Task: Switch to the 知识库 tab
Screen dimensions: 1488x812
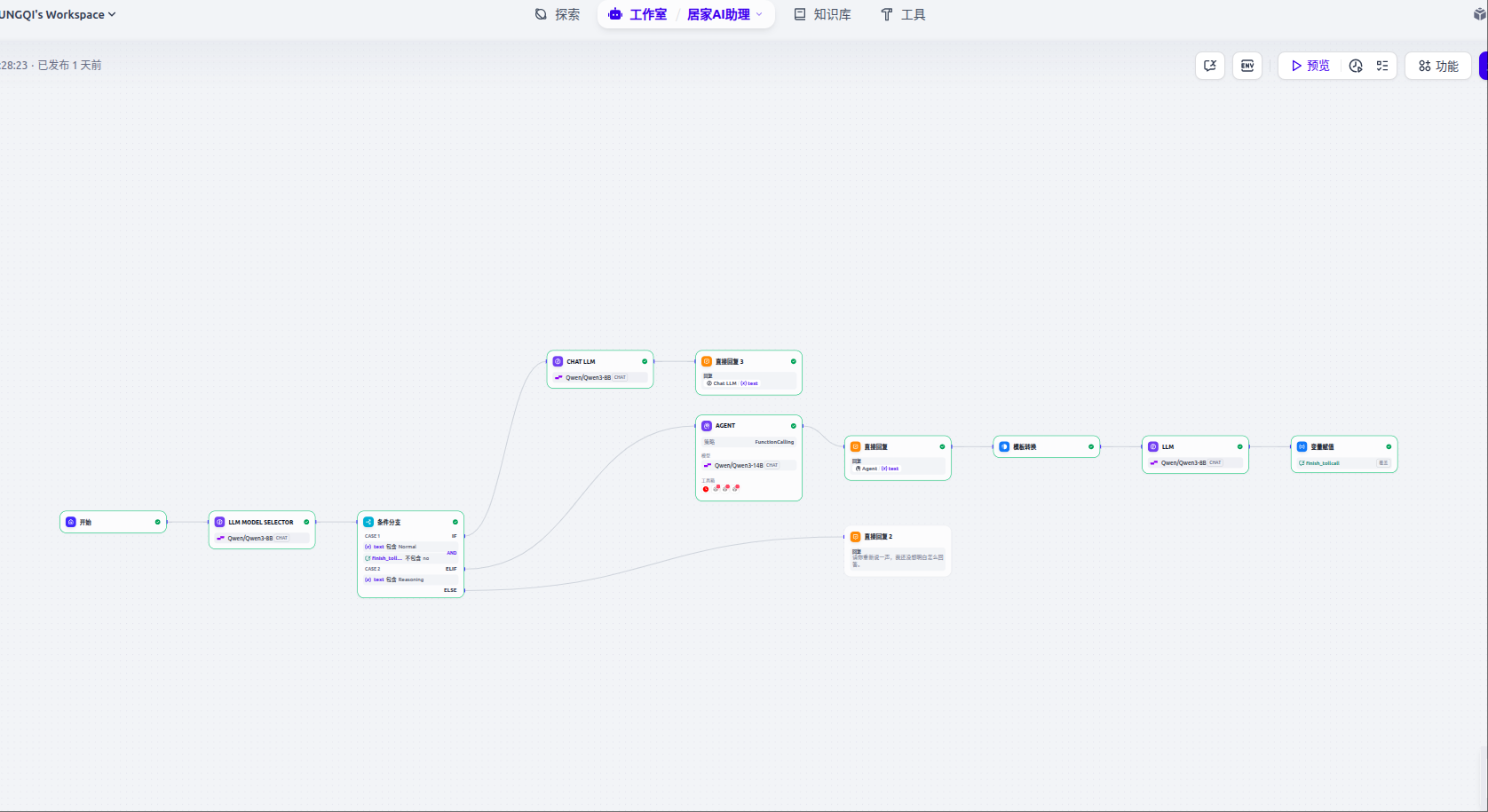Action: tap(822, 15)
